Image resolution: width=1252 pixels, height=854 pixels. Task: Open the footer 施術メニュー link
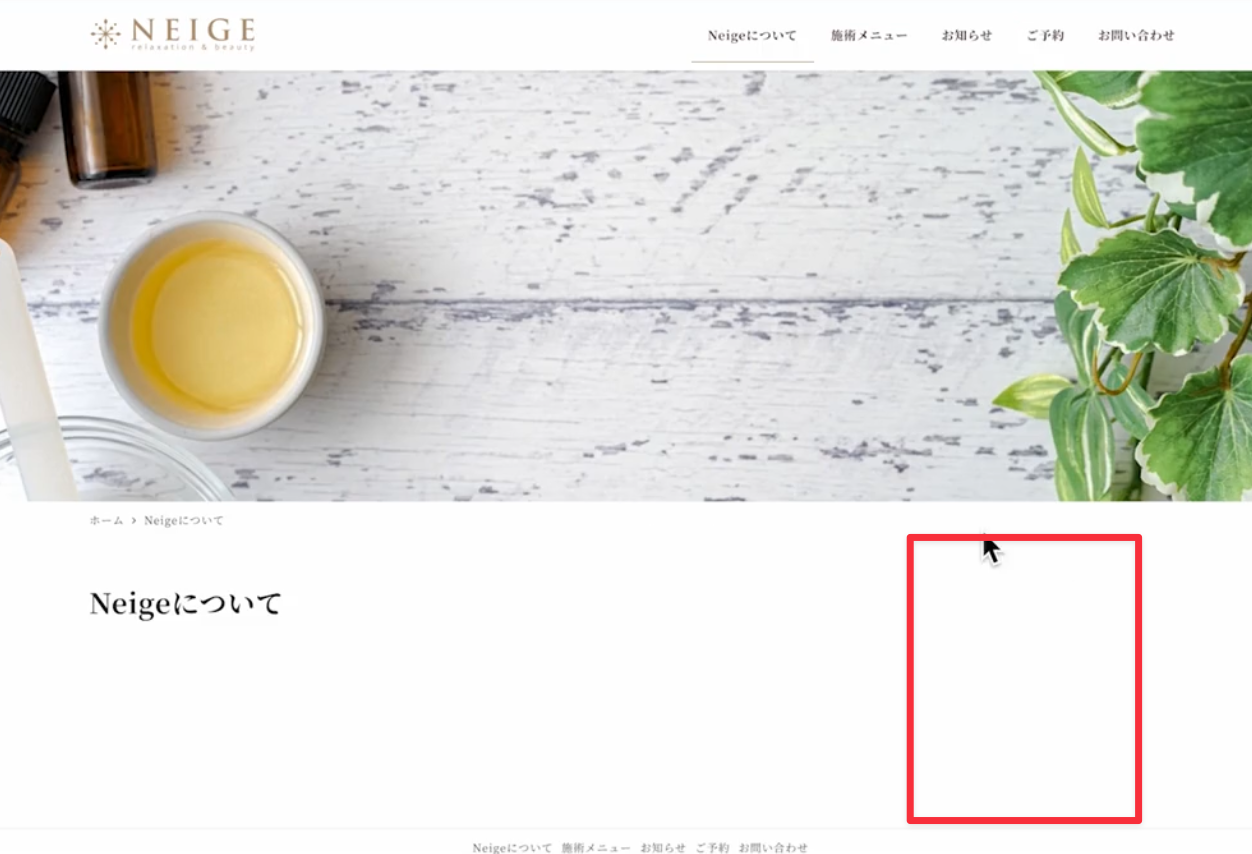(596, 847)
